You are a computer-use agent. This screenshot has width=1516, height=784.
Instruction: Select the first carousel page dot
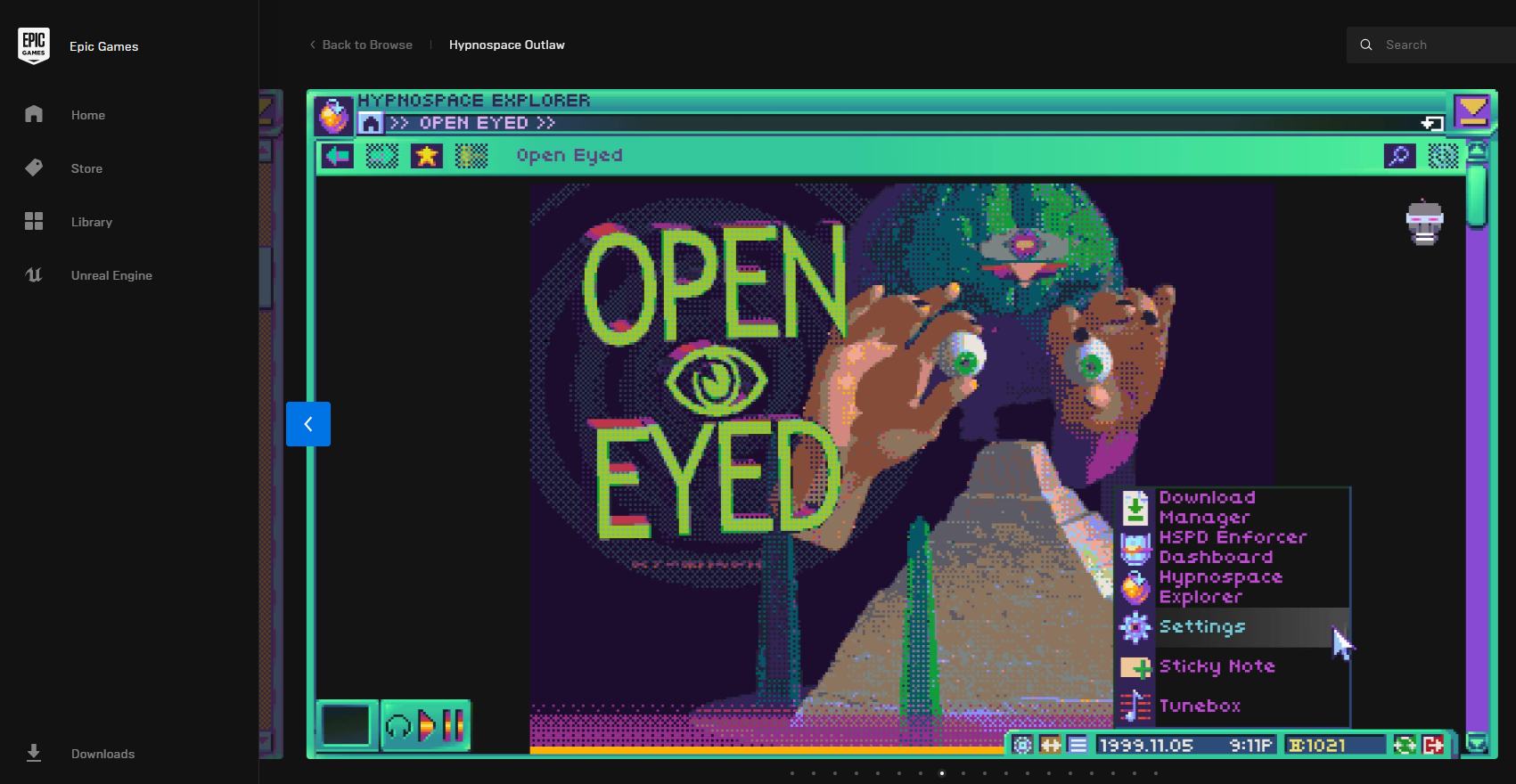click(792, 773)
